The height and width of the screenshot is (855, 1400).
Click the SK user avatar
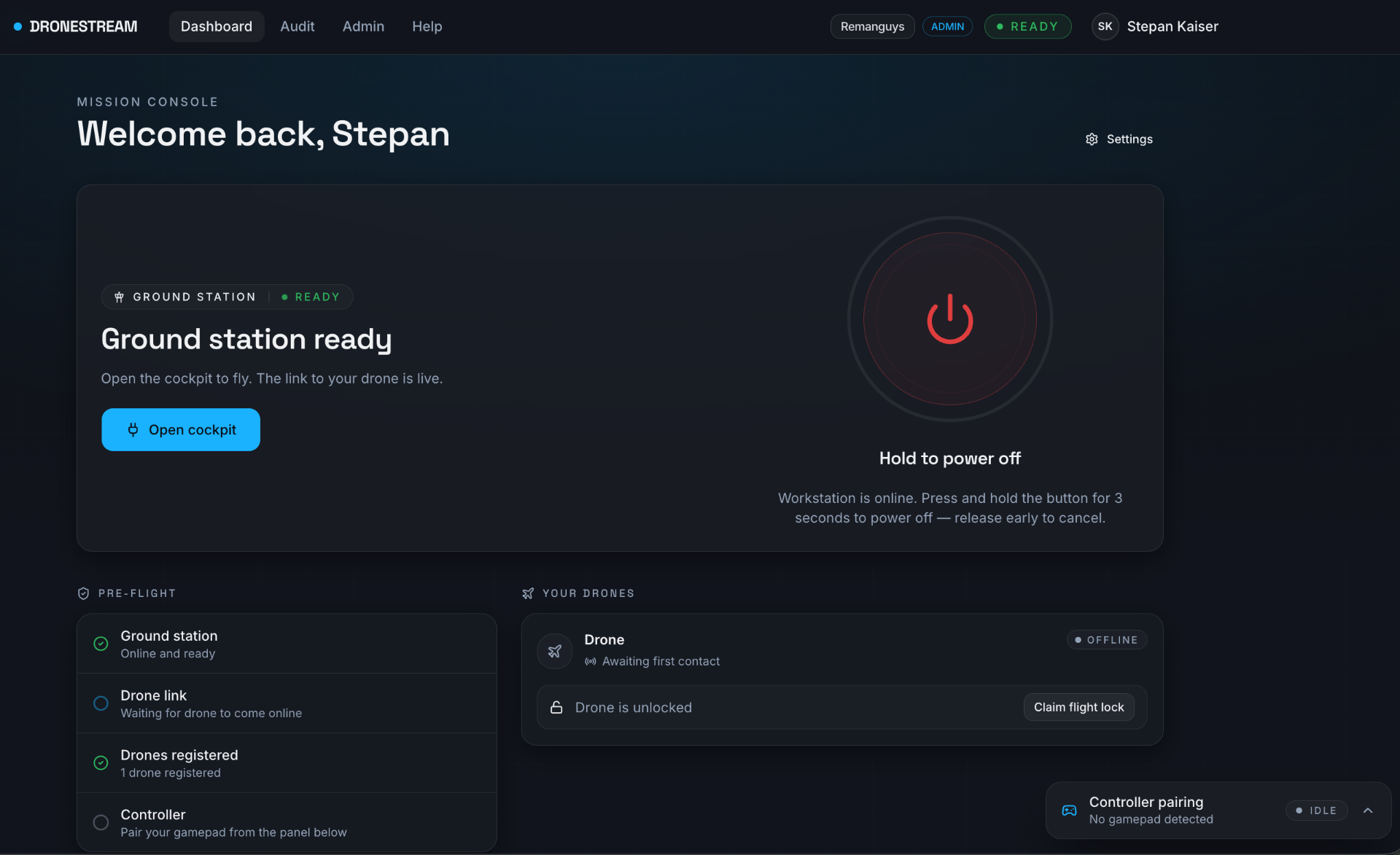point(1105,26)
